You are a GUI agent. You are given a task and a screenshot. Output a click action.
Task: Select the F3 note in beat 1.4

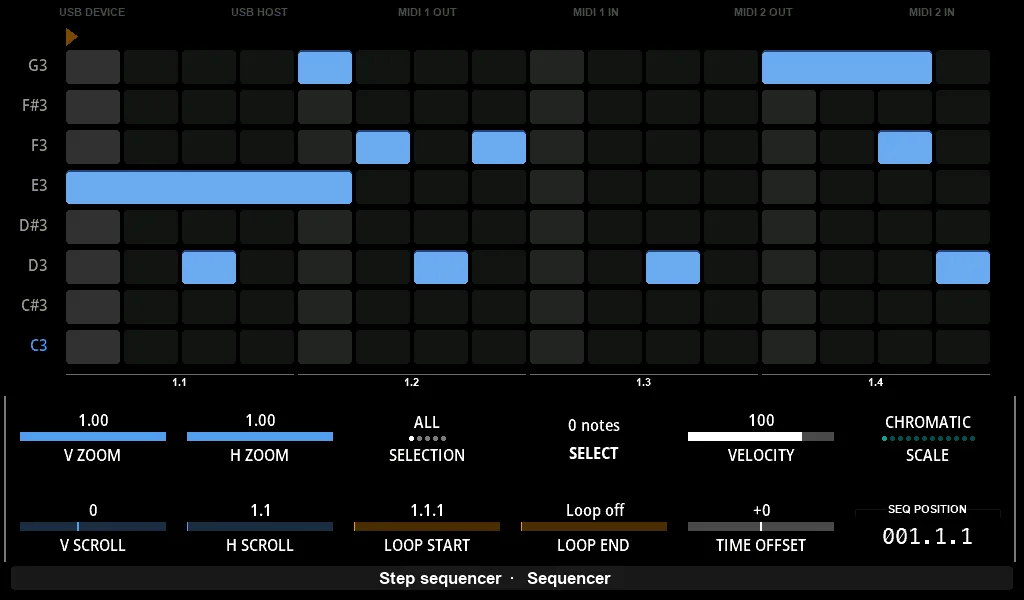click(904, 147)
